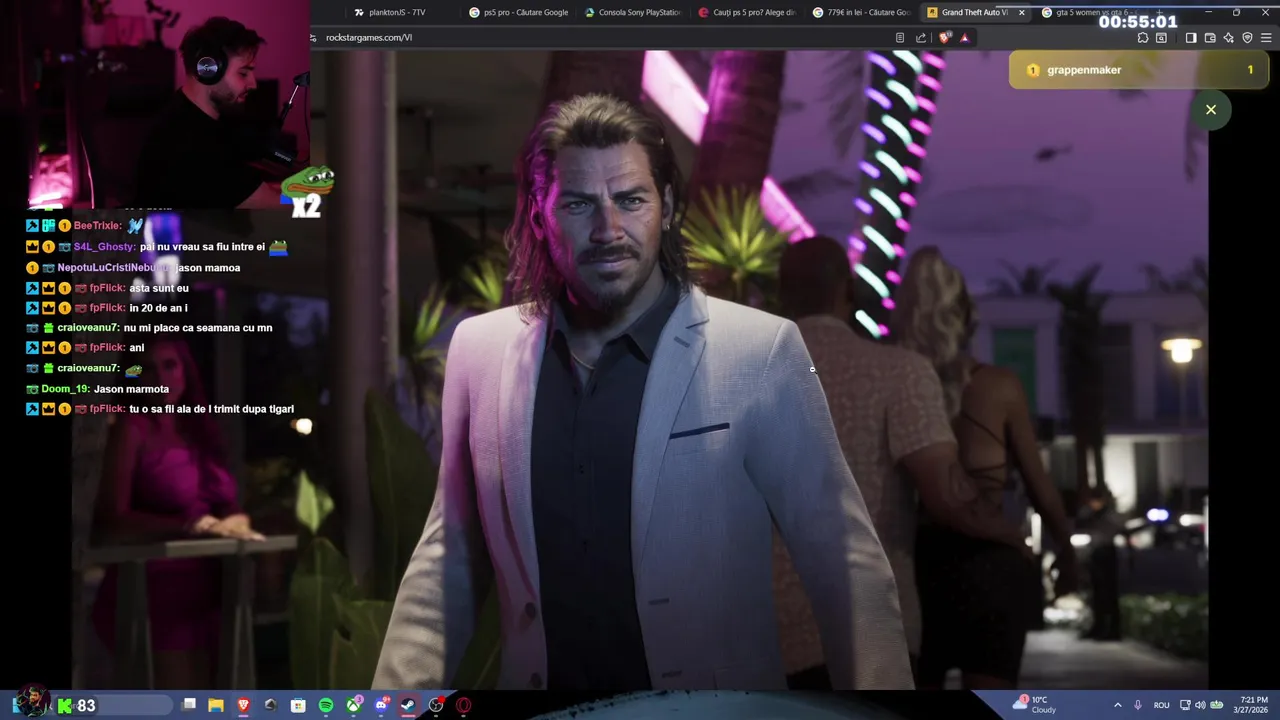Expand the hidden system tray icons
This screenshot has width=1280, height=720.
point(1118,705)
